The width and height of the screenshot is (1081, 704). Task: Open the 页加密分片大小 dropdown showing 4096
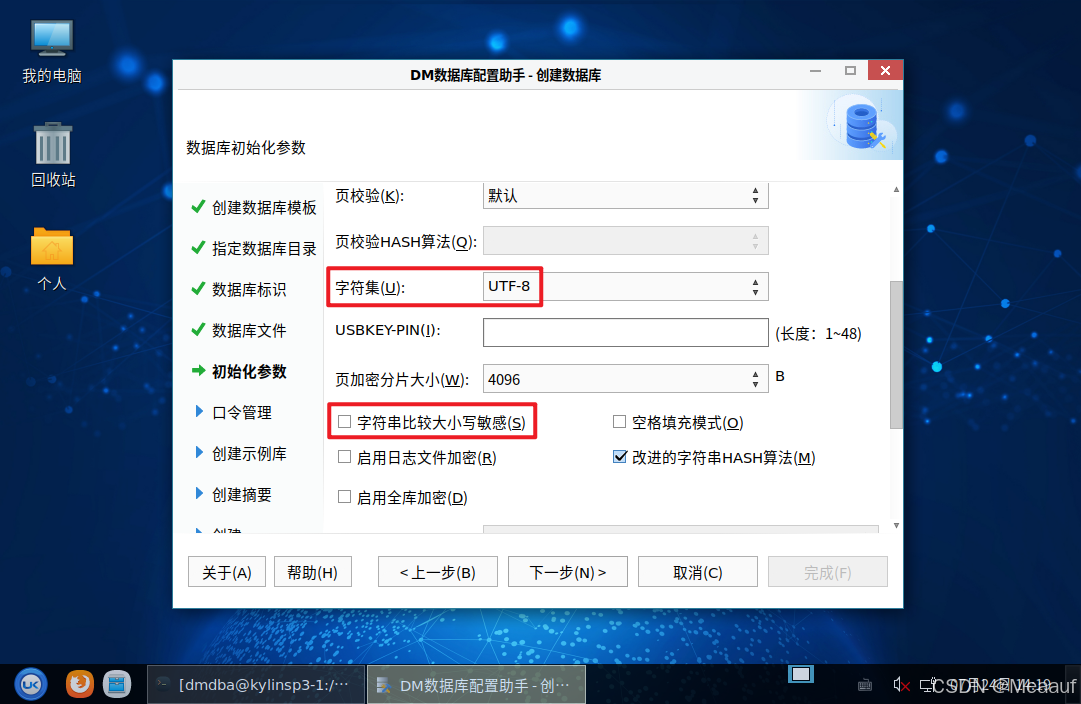point(625,379)
